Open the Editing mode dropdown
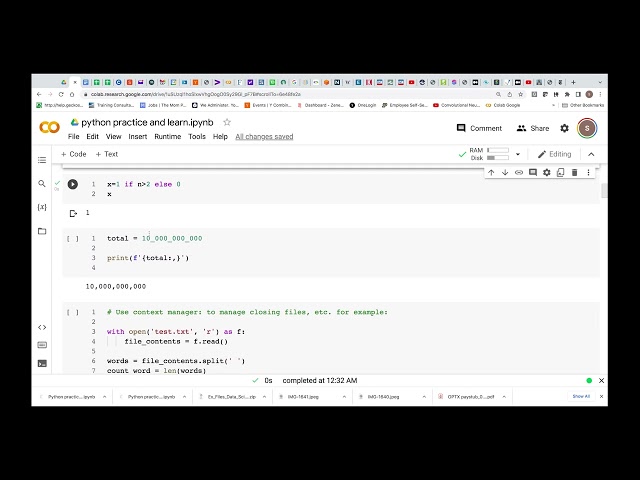Screen dimensions: 640x480 pos(554,154)
